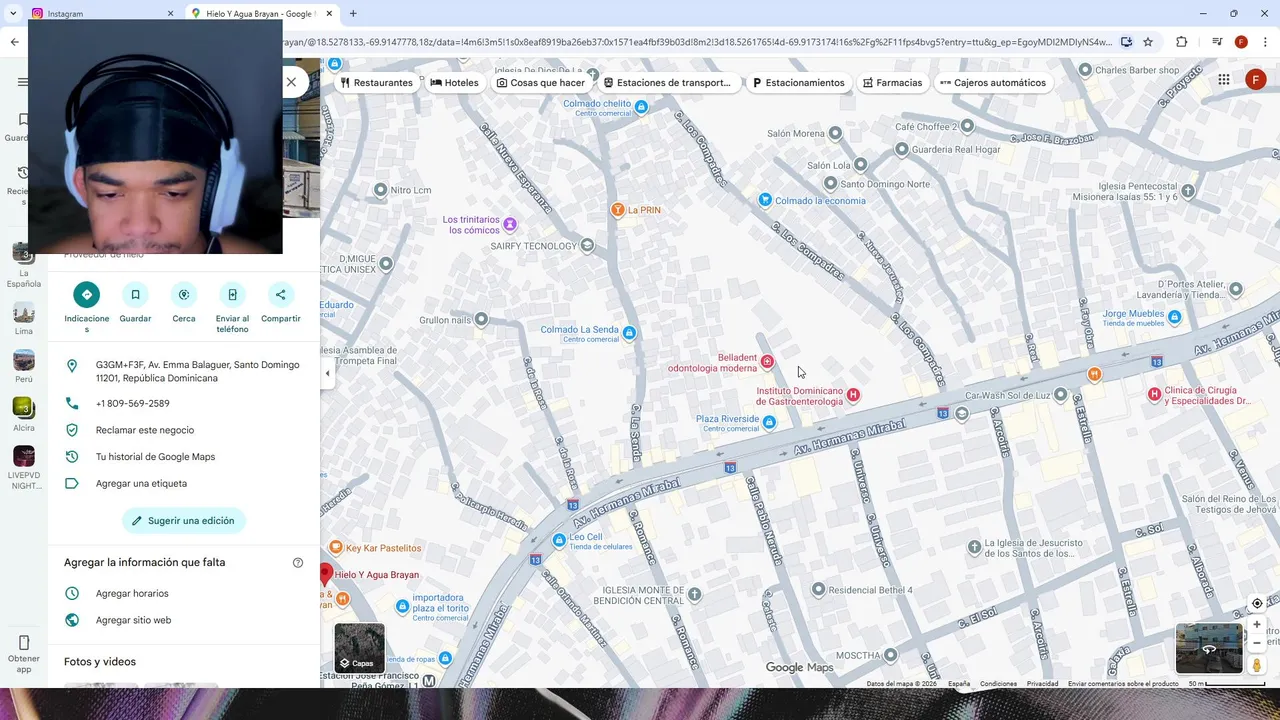This screenshot has width=1280, height=720.
Task: Open tab search dropdown arrow
Action: 13,13
